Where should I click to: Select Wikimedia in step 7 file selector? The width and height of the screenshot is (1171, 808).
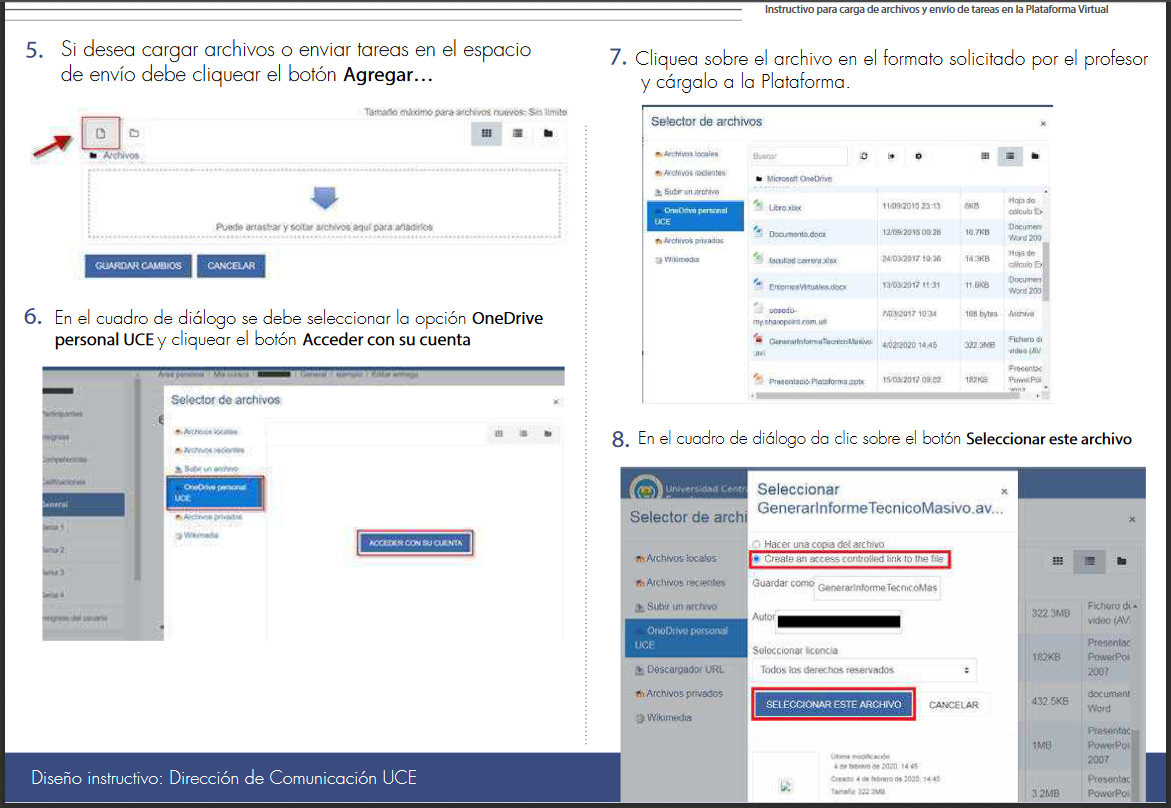pos(677,260)
